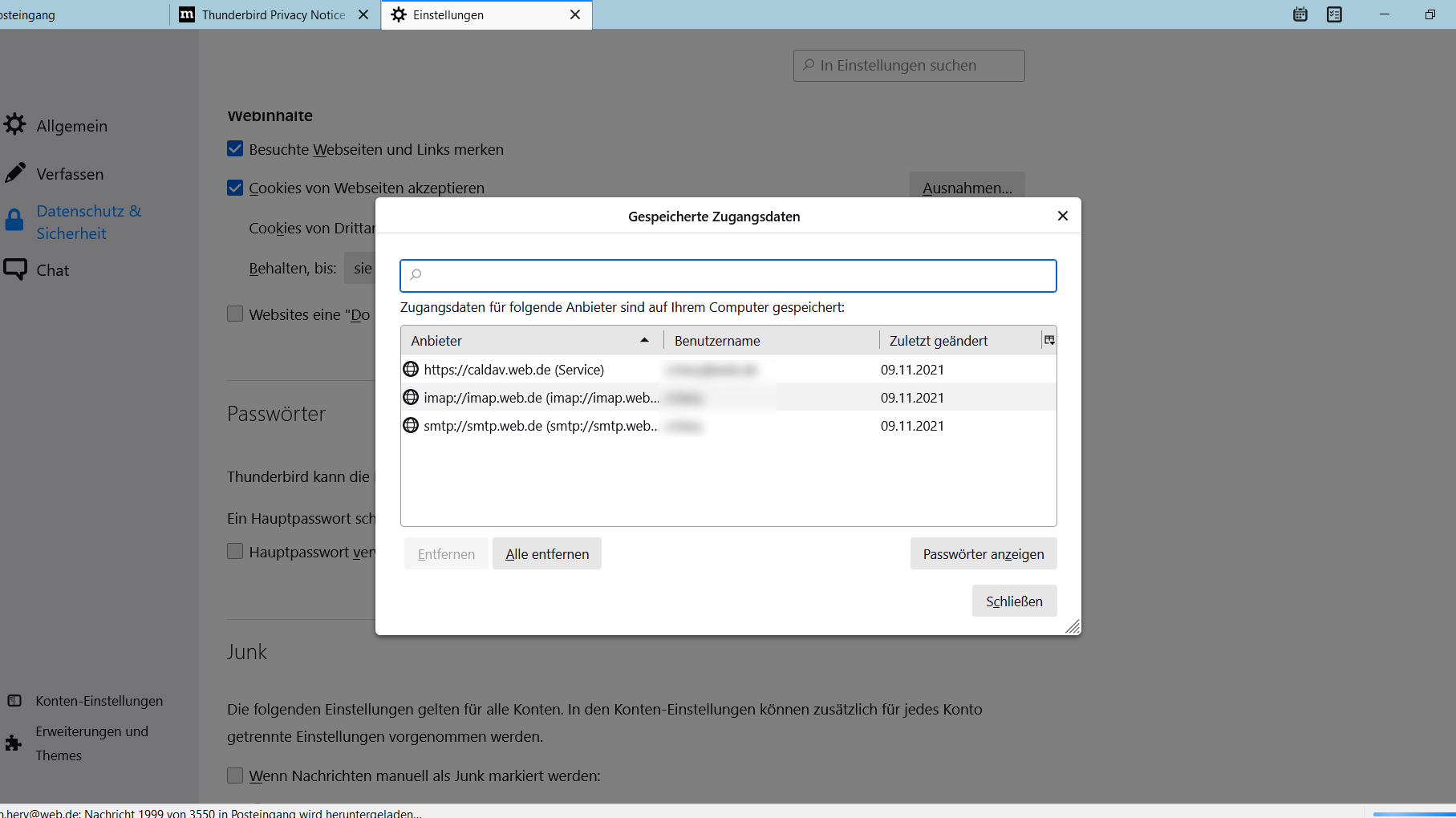This screenshot has height=818, width=1456.
Task: Click the globe icon for caldav.web.de entry
Action: click(411, 369)
